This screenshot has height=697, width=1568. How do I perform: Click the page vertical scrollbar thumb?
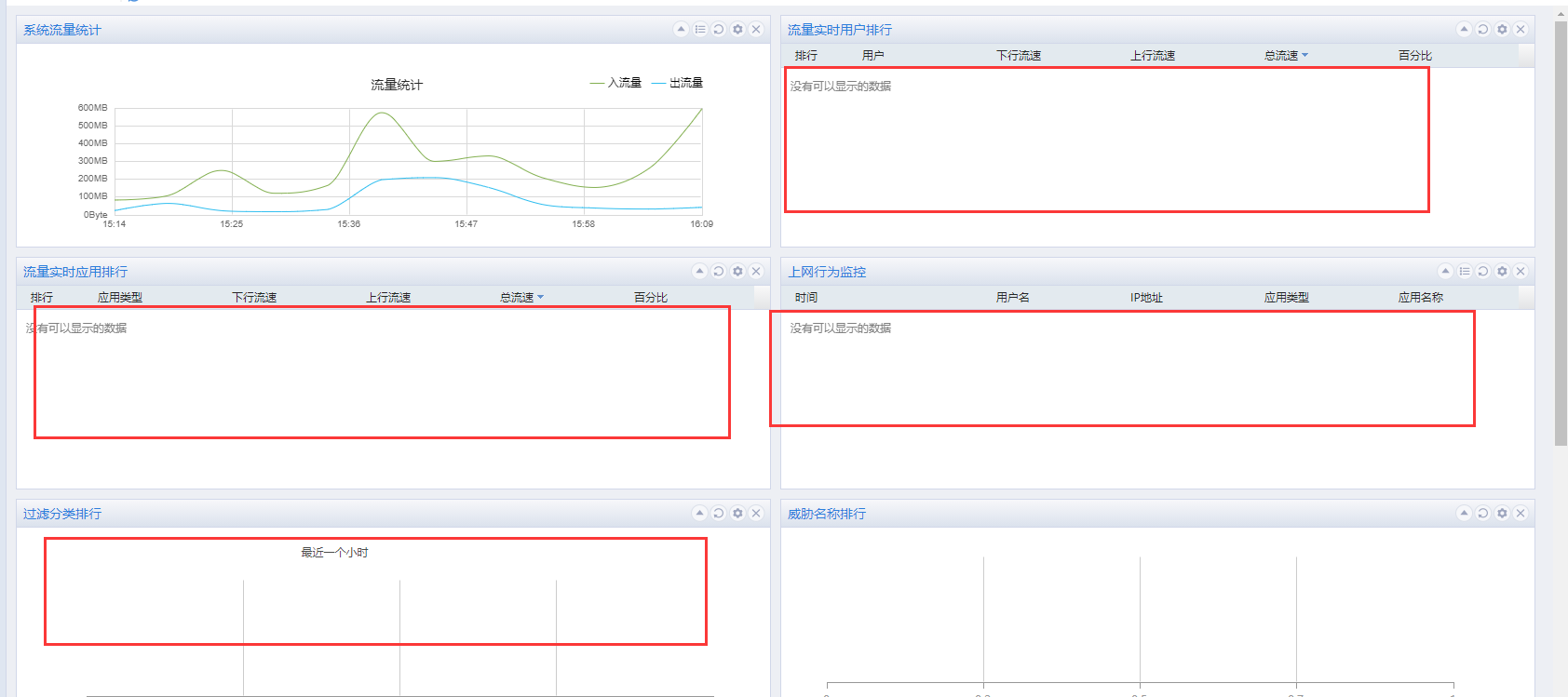1561,233
